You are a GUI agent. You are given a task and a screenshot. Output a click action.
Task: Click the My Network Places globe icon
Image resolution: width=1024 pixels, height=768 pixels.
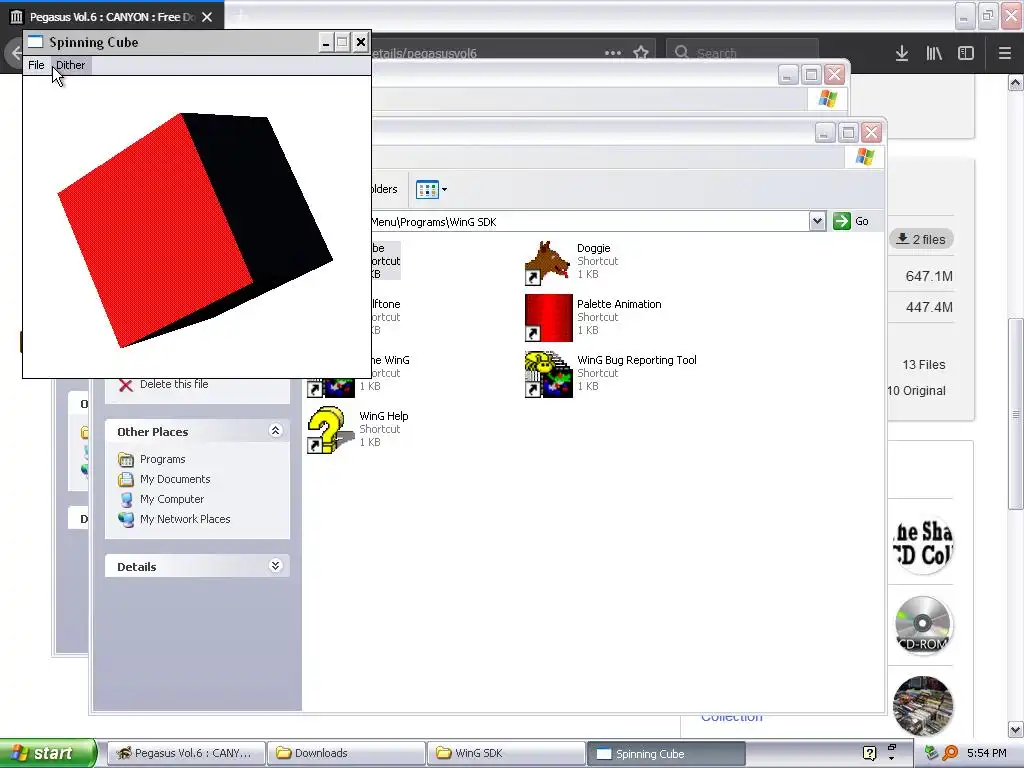pyautogui.click(x=126, y=520)
